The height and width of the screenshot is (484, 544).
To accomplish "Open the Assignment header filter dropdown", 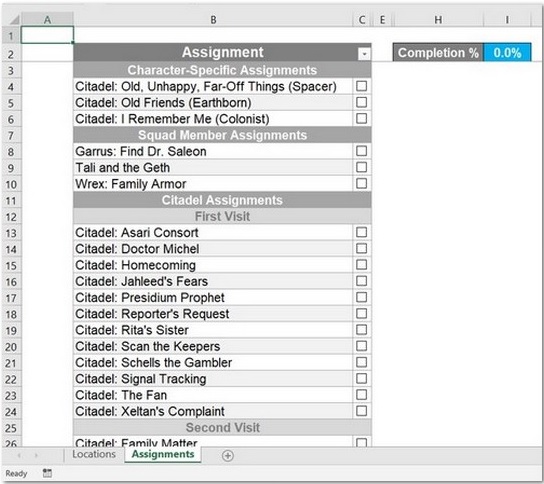I will tap(364, 54).
